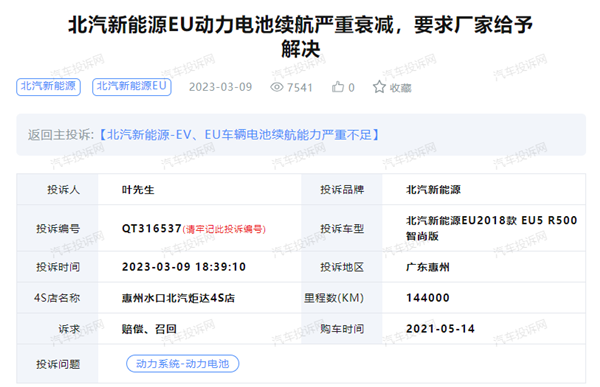Image resolution: width=600 pixels, height=387 pixels.
Task: Select brand value 北汽新能源 in table
Action: (x=433, y=189)
